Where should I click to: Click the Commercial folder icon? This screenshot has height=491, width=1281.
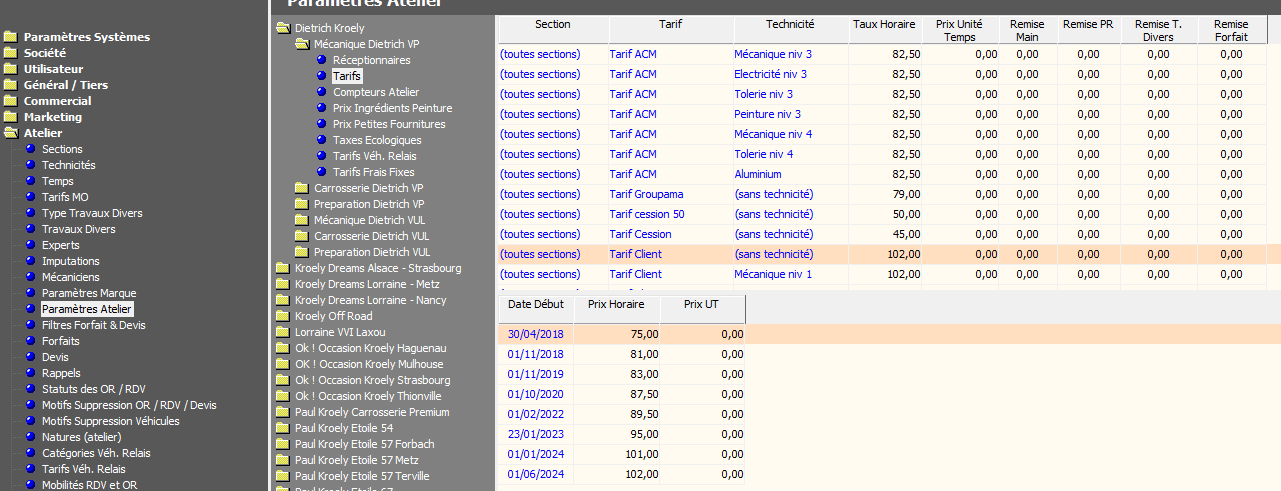[x=11, y=101]
